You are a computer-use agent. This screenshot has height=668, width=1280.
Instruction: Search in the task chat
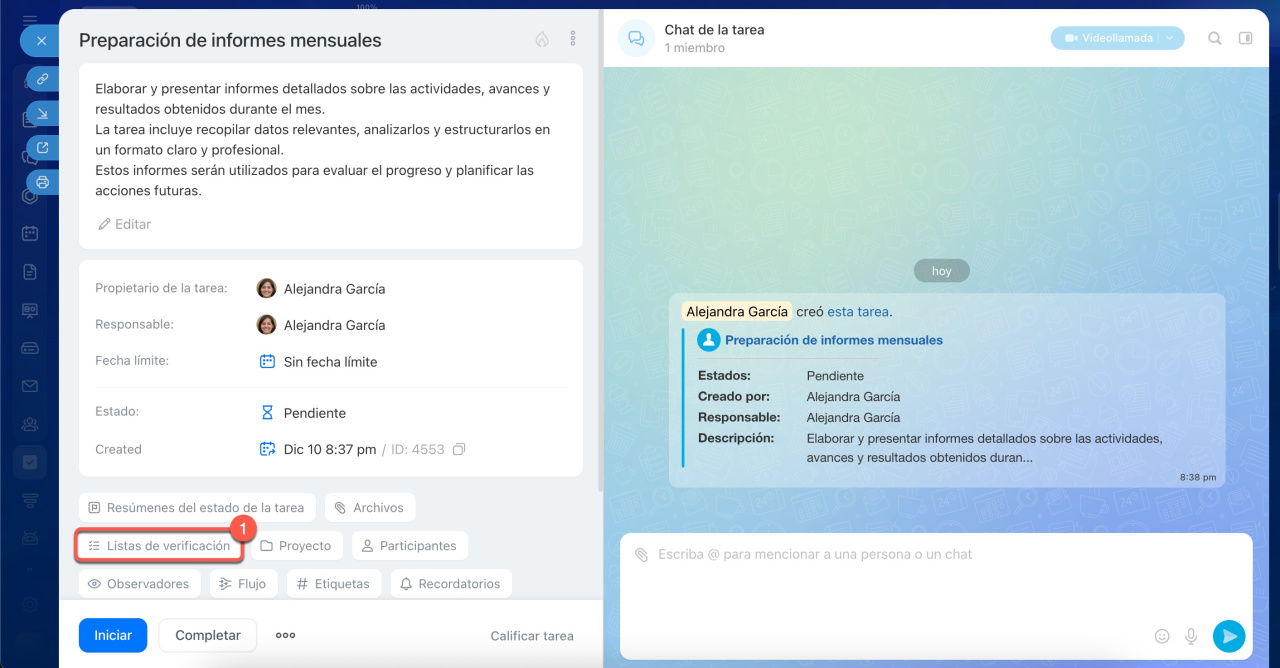1214,39
